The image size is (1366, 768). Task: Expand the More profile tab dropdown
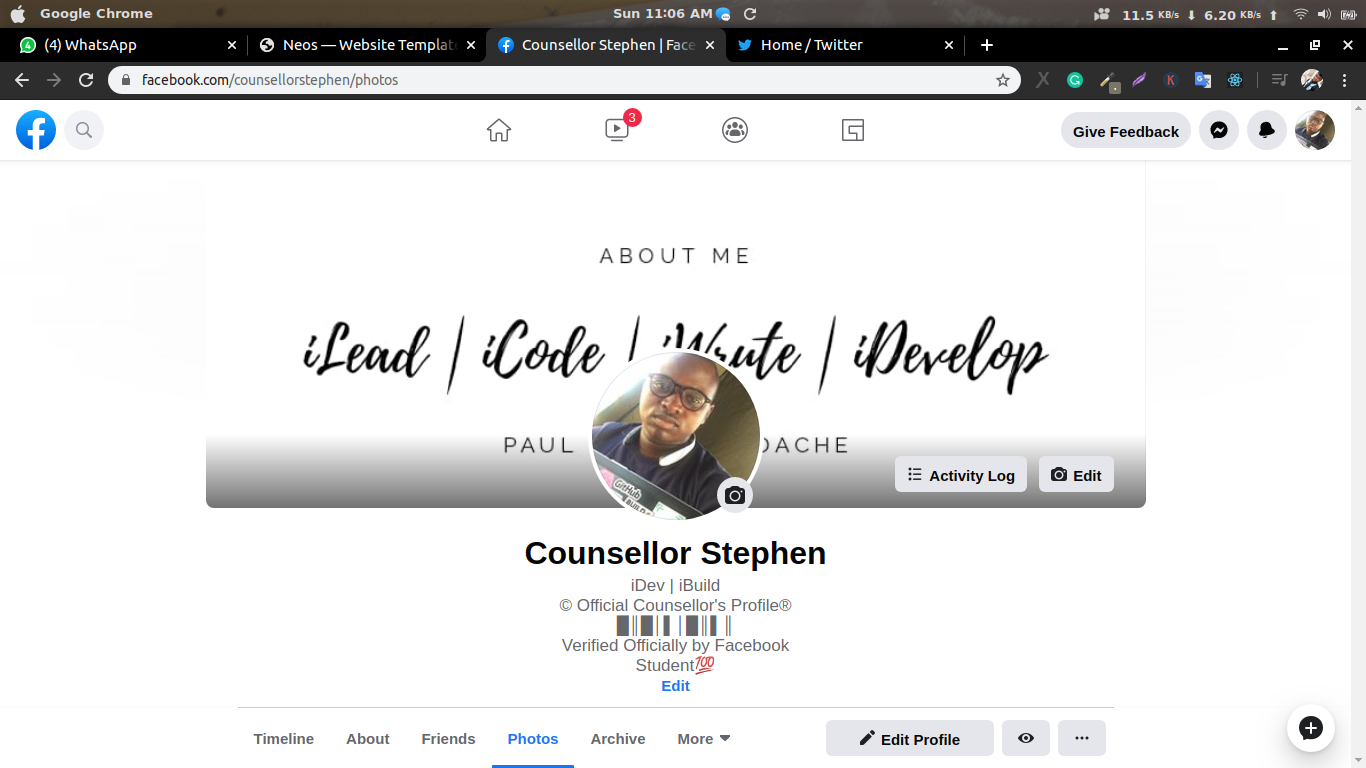(x=704, y=739)
